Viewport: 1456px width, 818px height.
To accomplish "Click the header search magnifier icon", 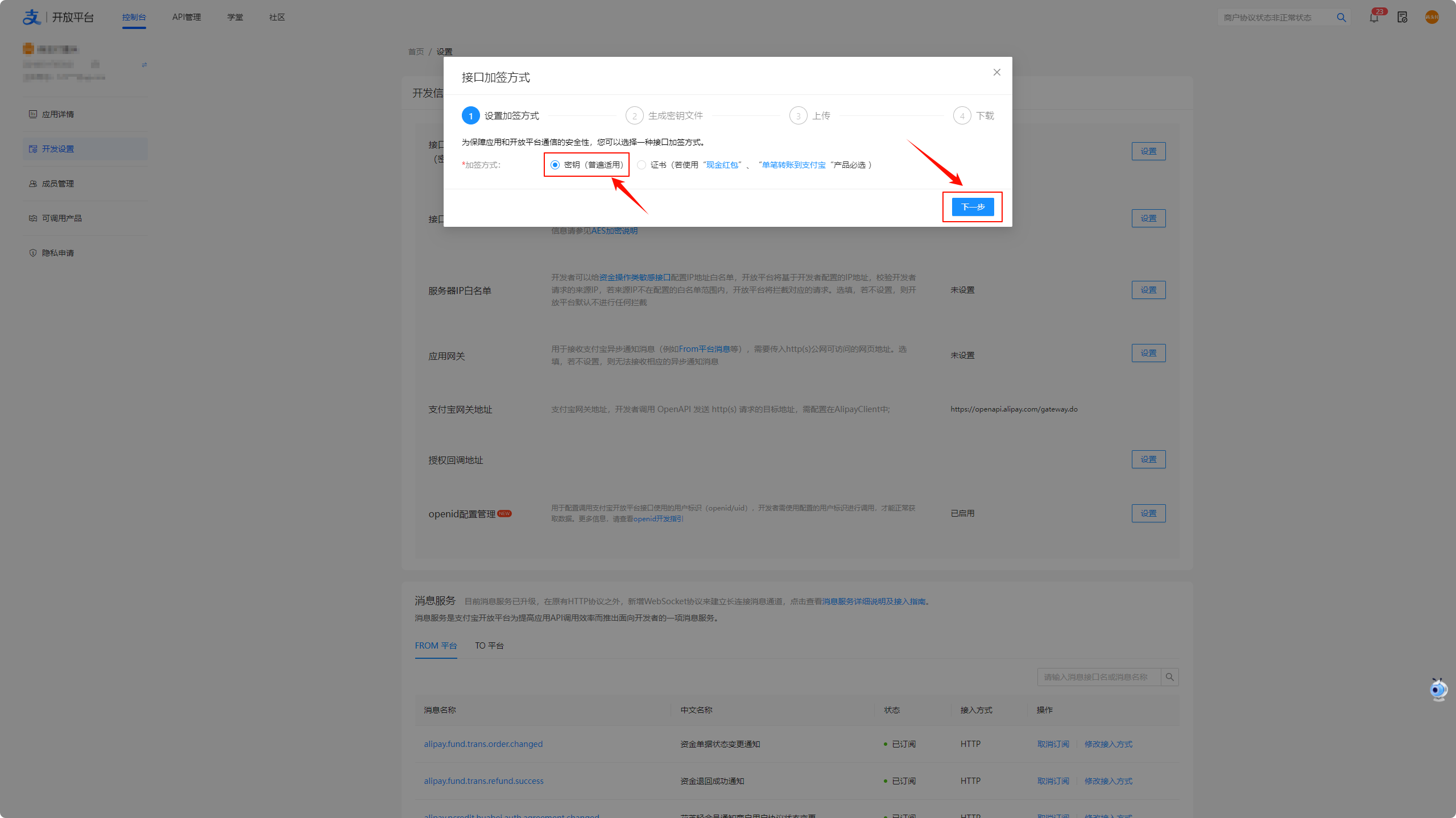I will coord(1341,18).
